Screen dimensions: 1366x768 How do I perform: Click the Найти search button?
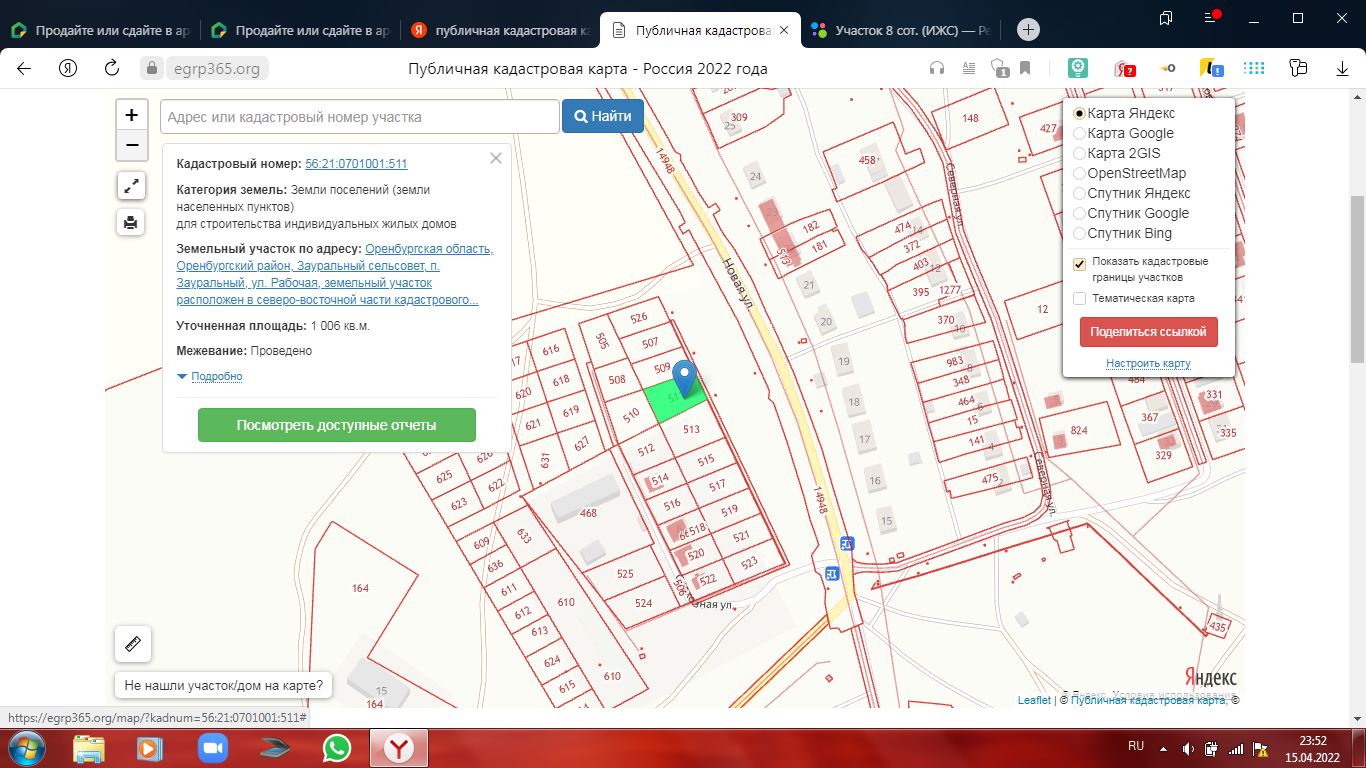[x=602, y=116]
